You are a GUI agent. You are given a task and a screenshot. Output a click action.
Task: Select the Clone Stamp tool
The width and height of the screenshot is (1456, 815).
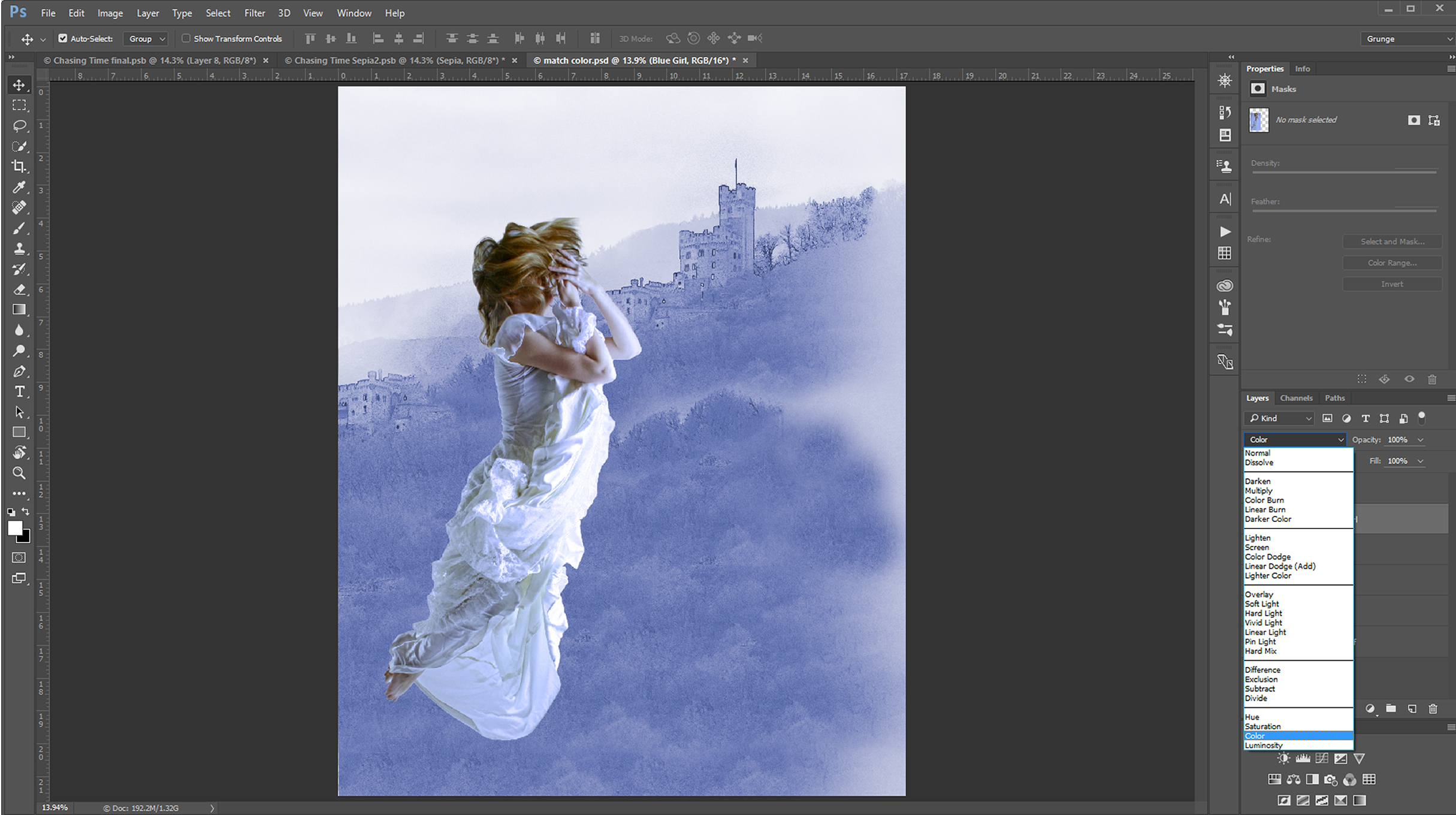tap(19, 249)
